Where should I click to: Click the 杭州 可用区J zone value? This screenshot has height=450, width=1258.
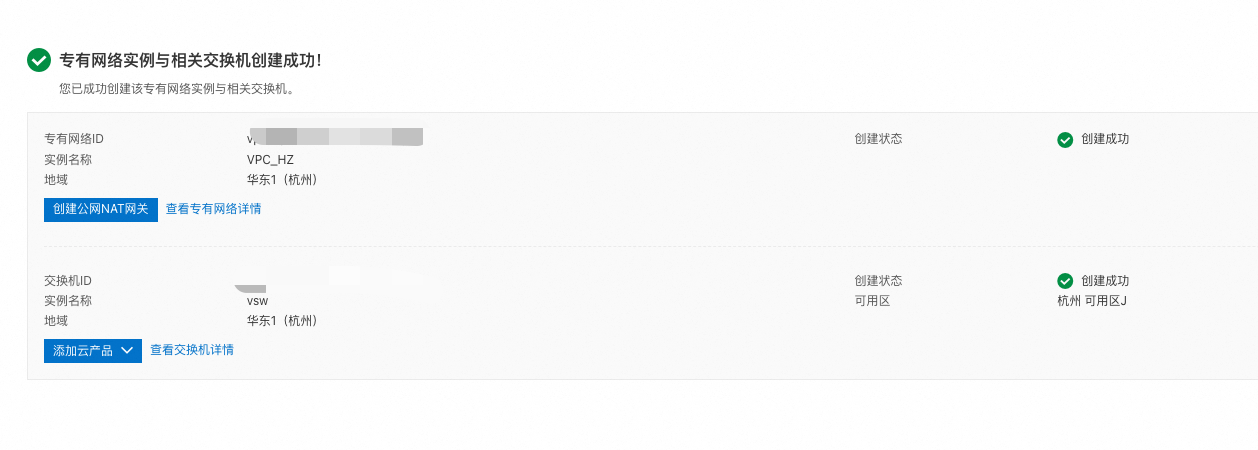pos(1092,301)
